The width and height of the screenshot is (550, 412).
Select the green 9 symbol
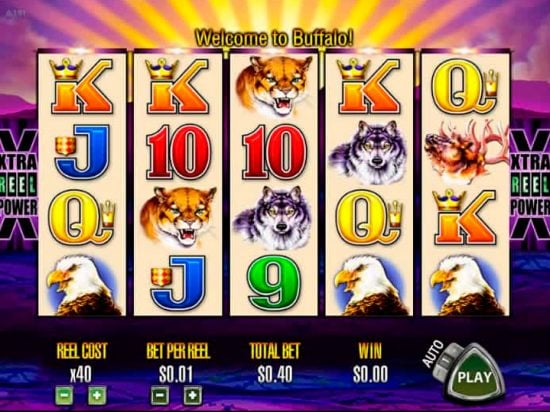(x=274, y=284)
